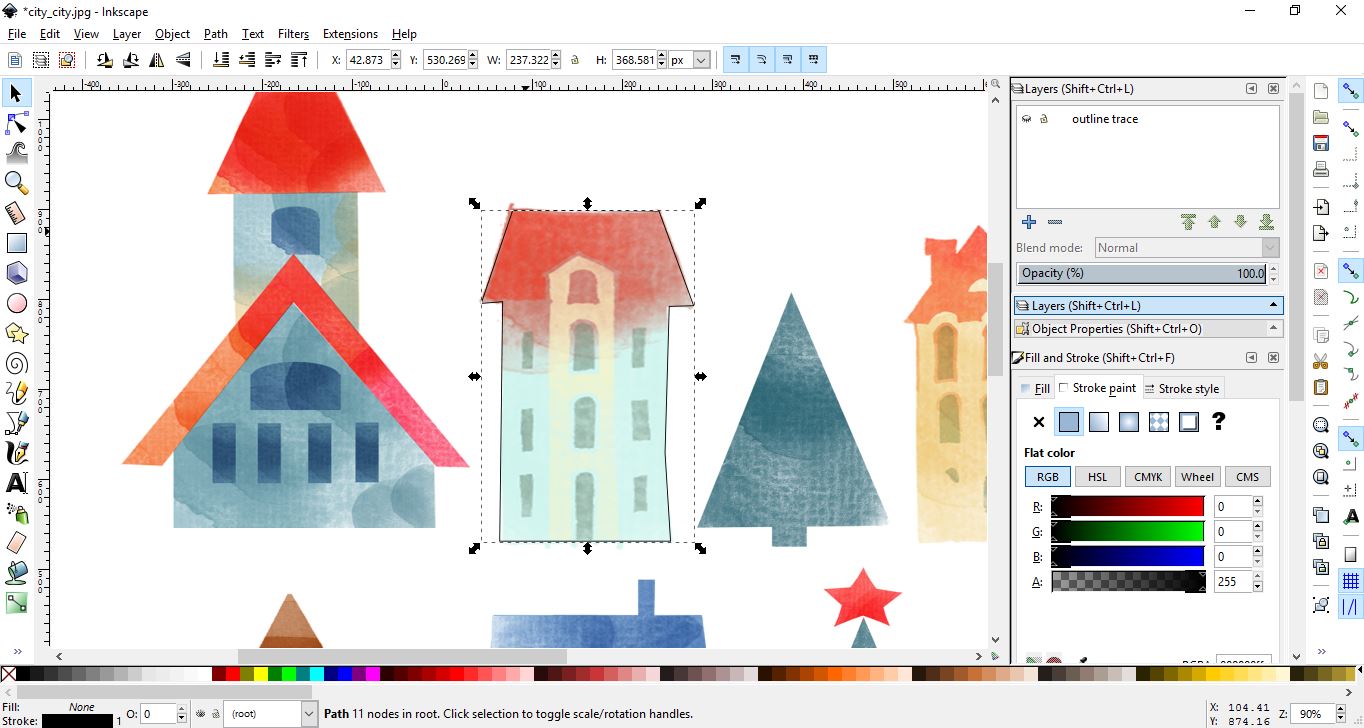Pick the Zoom tool

(16, 183)
